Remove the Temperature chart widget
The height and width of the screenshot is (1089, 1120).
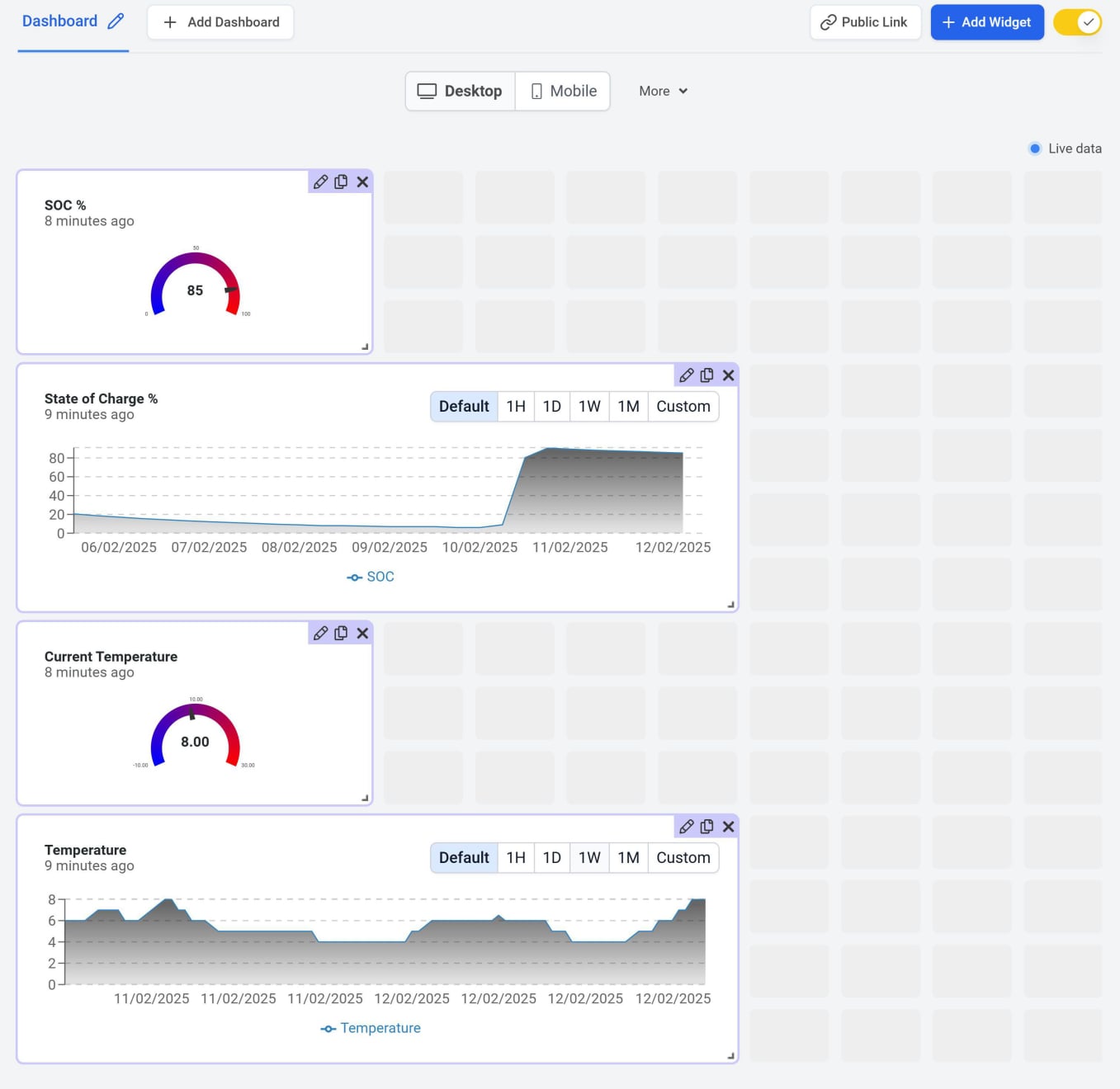click(x=728, y=827)
